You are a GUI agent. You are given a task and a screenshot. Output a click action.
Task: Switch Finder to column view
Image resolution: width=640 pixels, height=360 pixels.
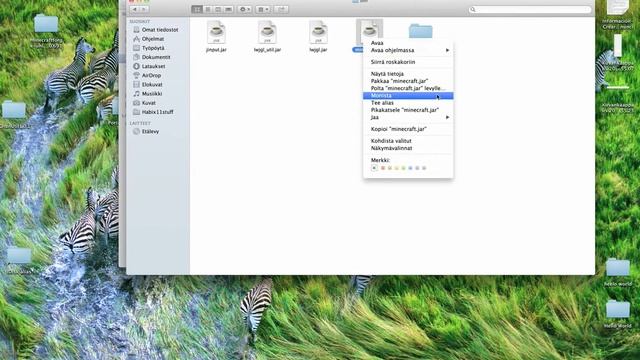tap(218, 9)
